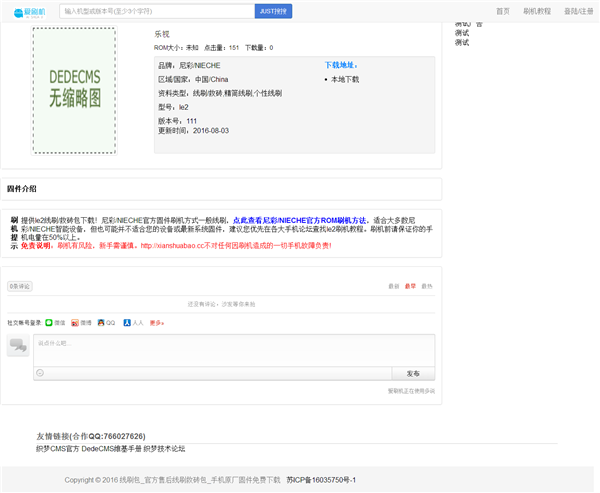
Task: Click the DEDECMS 无缩略图 thumbnail
Action: click(x=74, y=90)
